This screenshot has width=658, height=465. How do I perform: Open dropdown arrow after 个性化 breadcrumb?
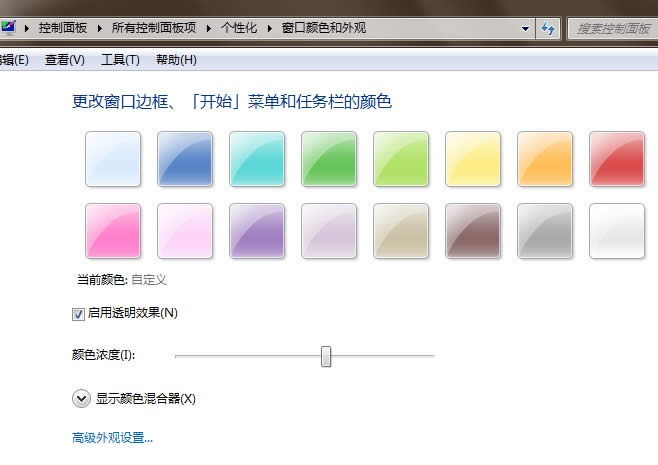coord(270,28)
